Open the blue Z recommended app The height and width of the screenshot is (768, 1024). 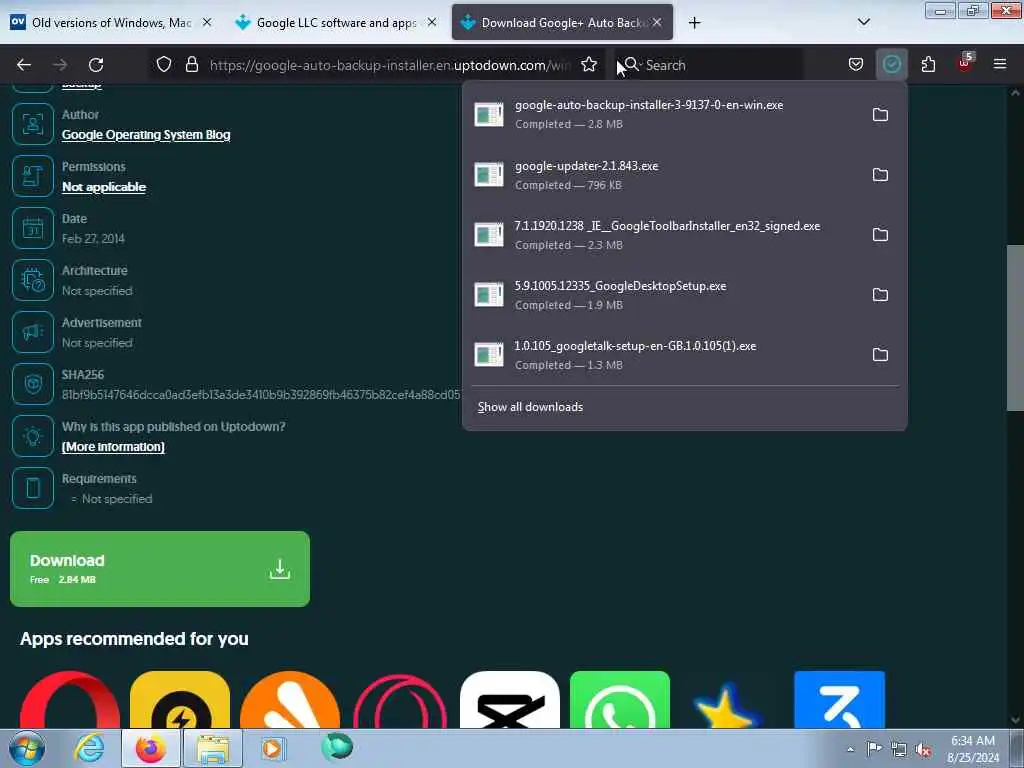839,699
